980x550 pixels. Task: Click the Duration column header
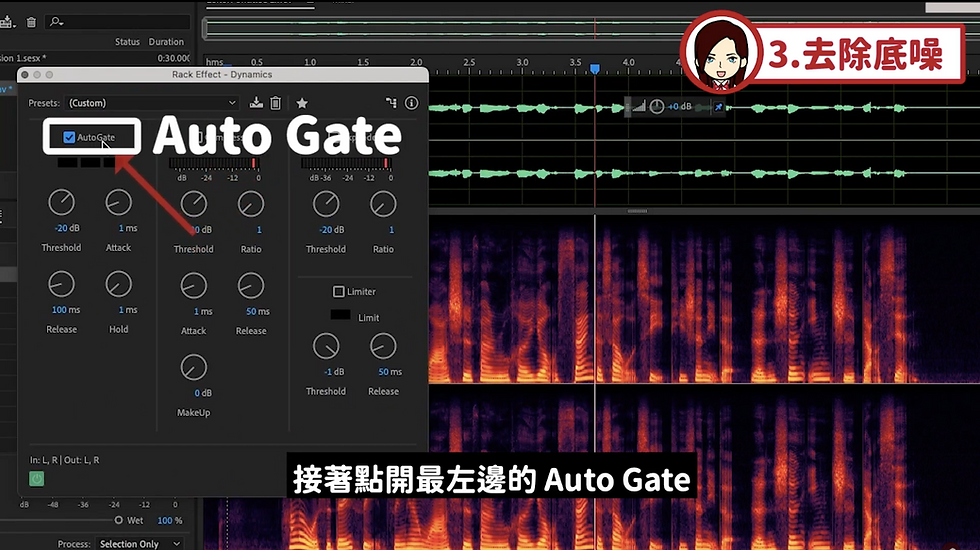click(x=166, y=42)
